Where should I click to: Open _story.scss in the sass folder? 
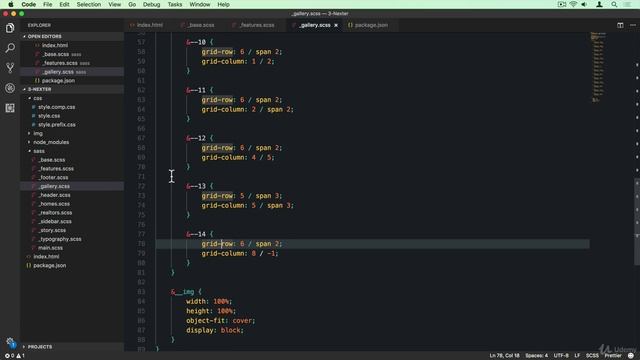tap(52, 230)
